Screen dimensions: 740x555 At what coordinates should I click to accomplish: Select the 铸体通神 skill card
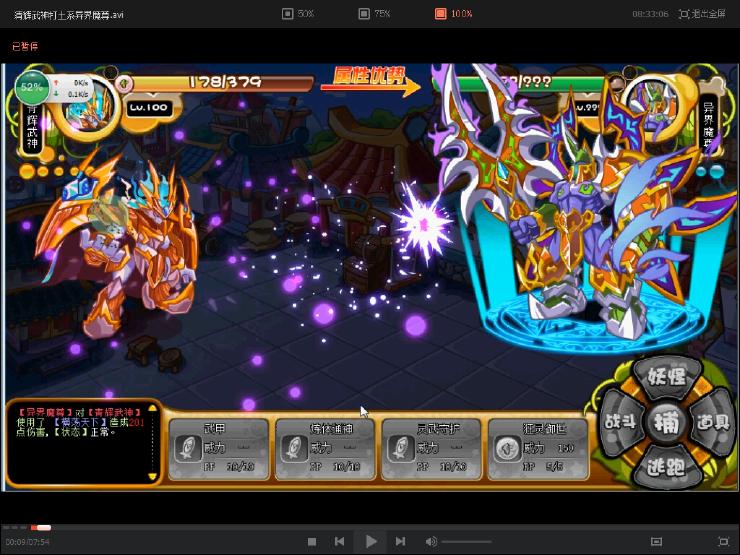[325, 449]
